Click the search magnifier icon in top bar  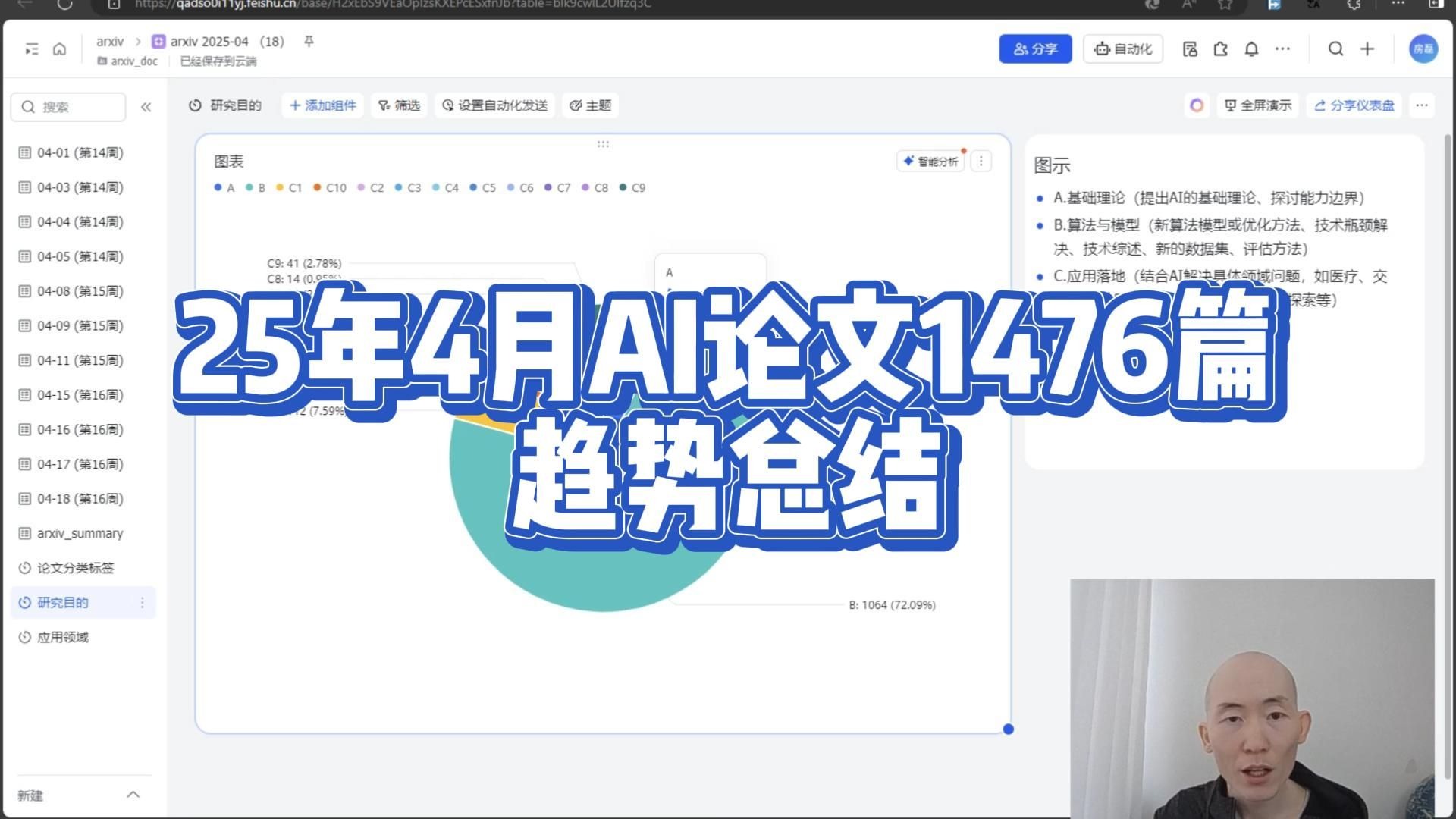pyautogui.click(x=1335, y=49)
